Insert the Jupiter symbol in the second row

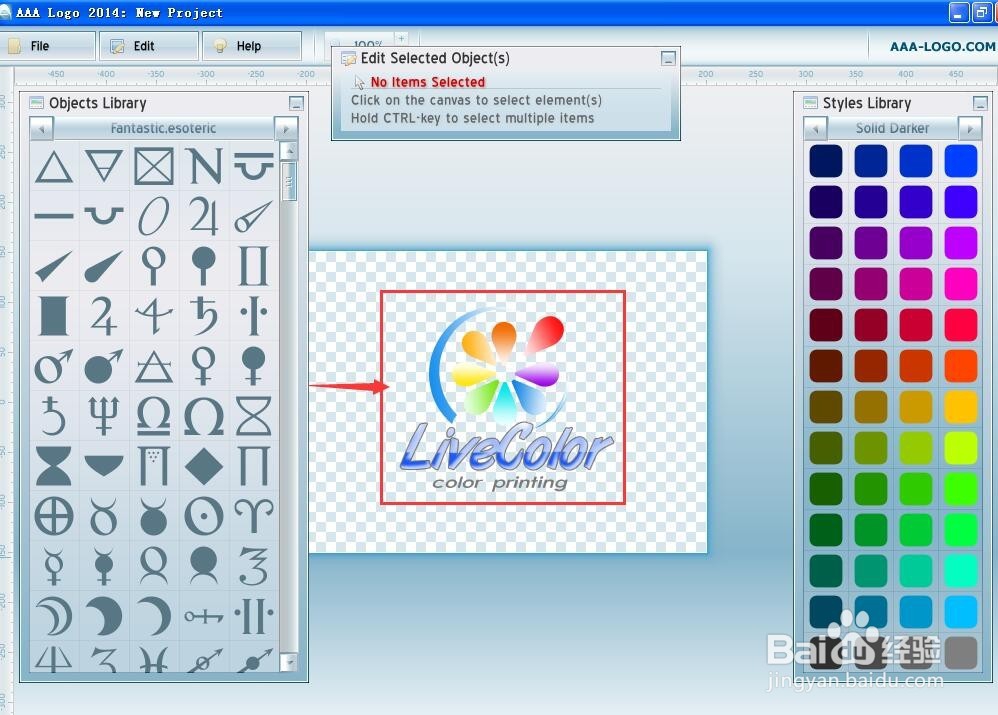coord(204,216)
